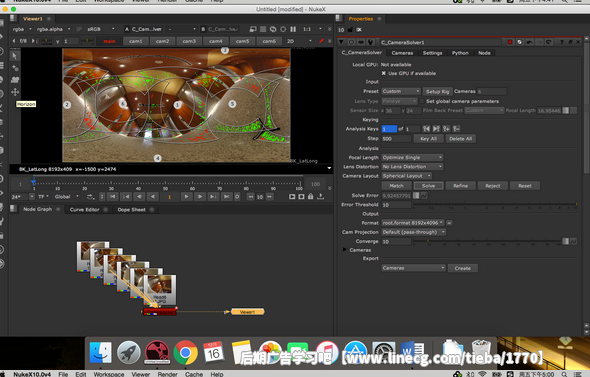590x377 pixels.
Task: Switch to the Python tab
Action: pyautogui.click(x=460, y=53)
